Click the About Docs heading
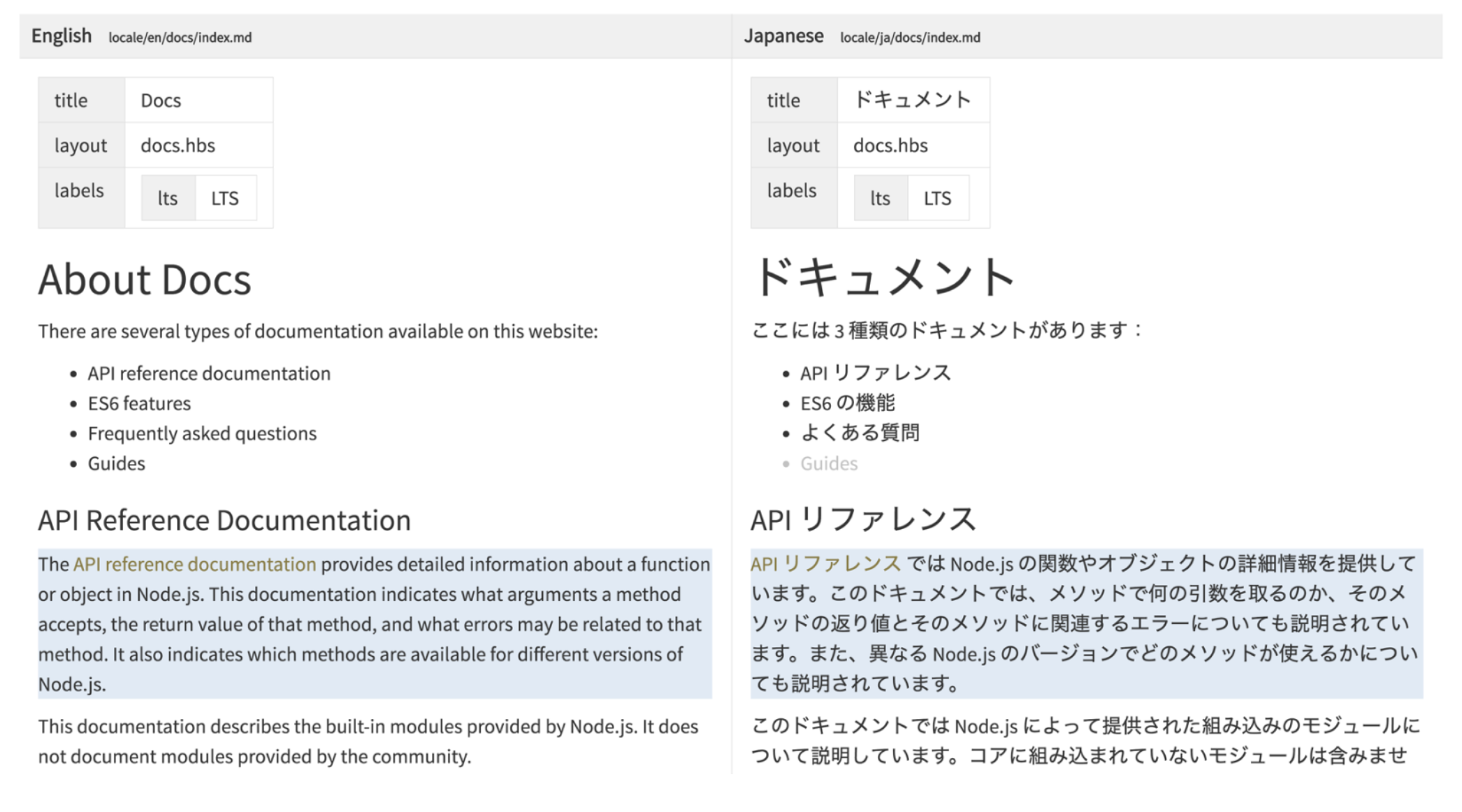Viewport: 1462px width, 812px height. (145, 280)
